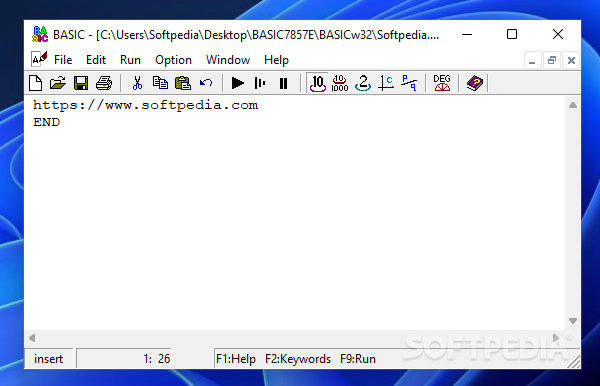Click the vertical scrollbar down arrow

coord(572,321)
